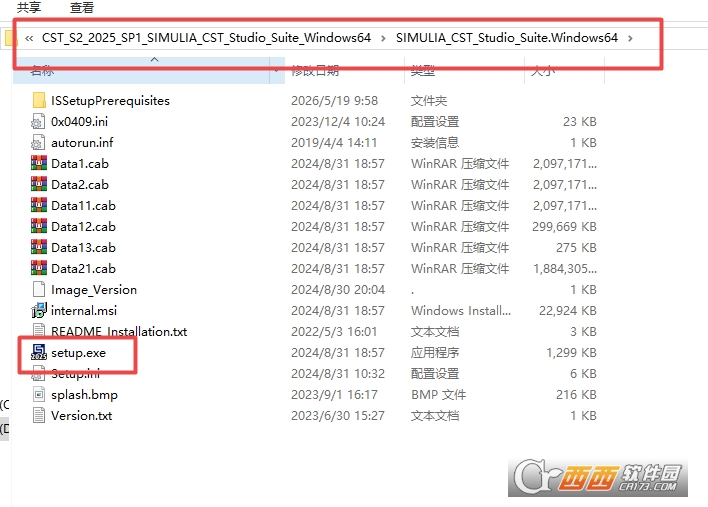
Task: Click the type cell 安装信息
Action: pyautogui.click(x=435, y=142)
